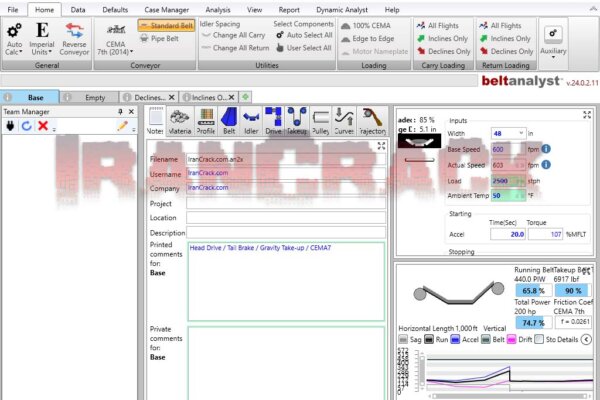Open the Dynamic Analyst ribbon tab

point(342,10)
